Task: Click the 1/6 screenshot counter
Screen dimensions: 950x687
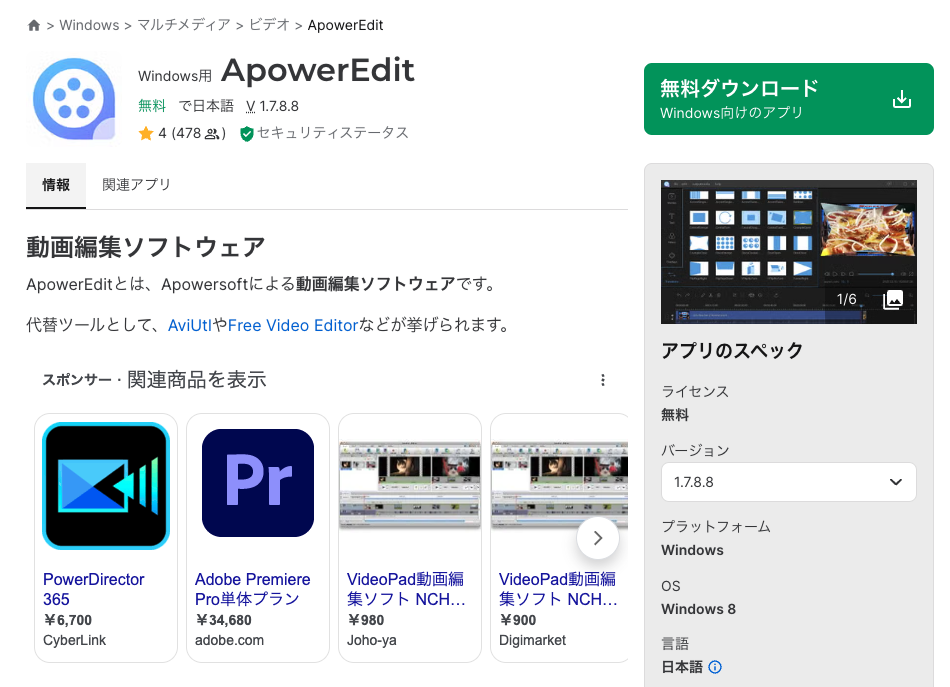Action: [x=846, y=299]
